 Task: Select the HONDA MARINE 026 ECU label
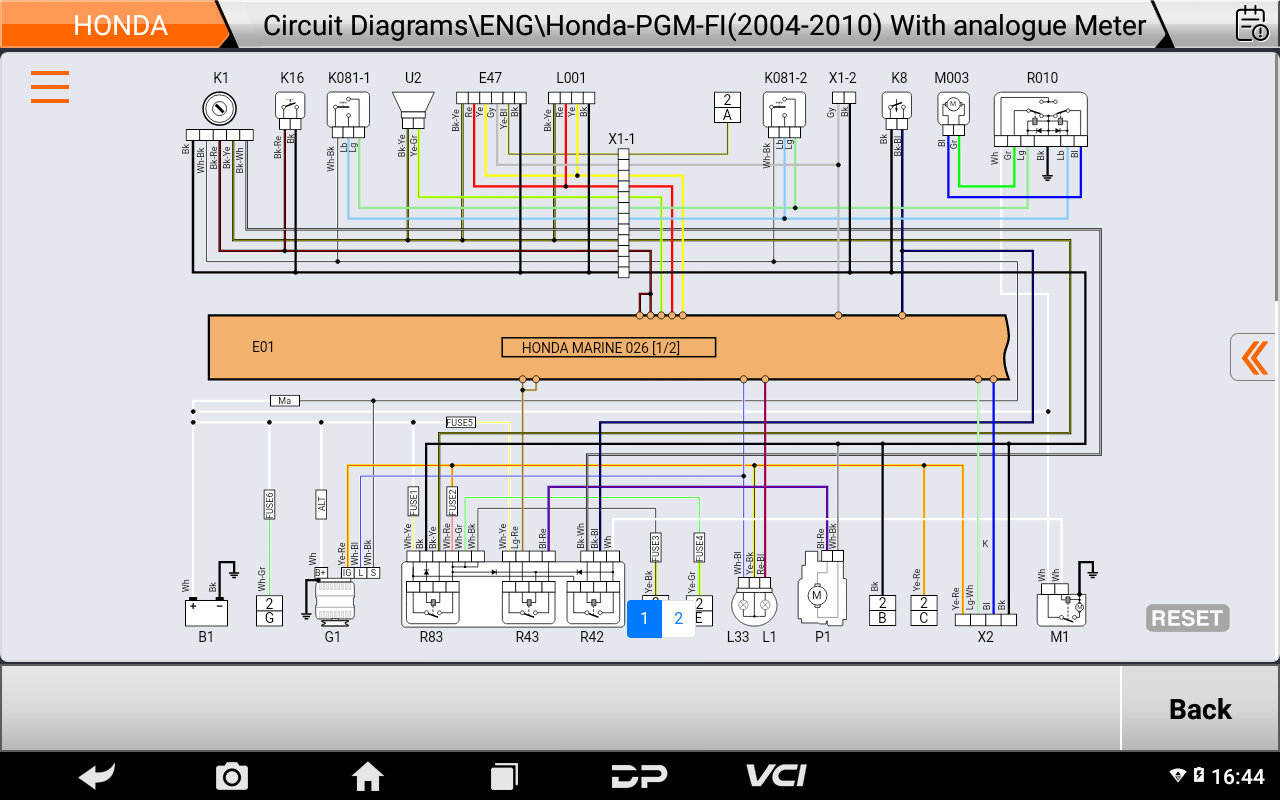click(x=608, y=348)
